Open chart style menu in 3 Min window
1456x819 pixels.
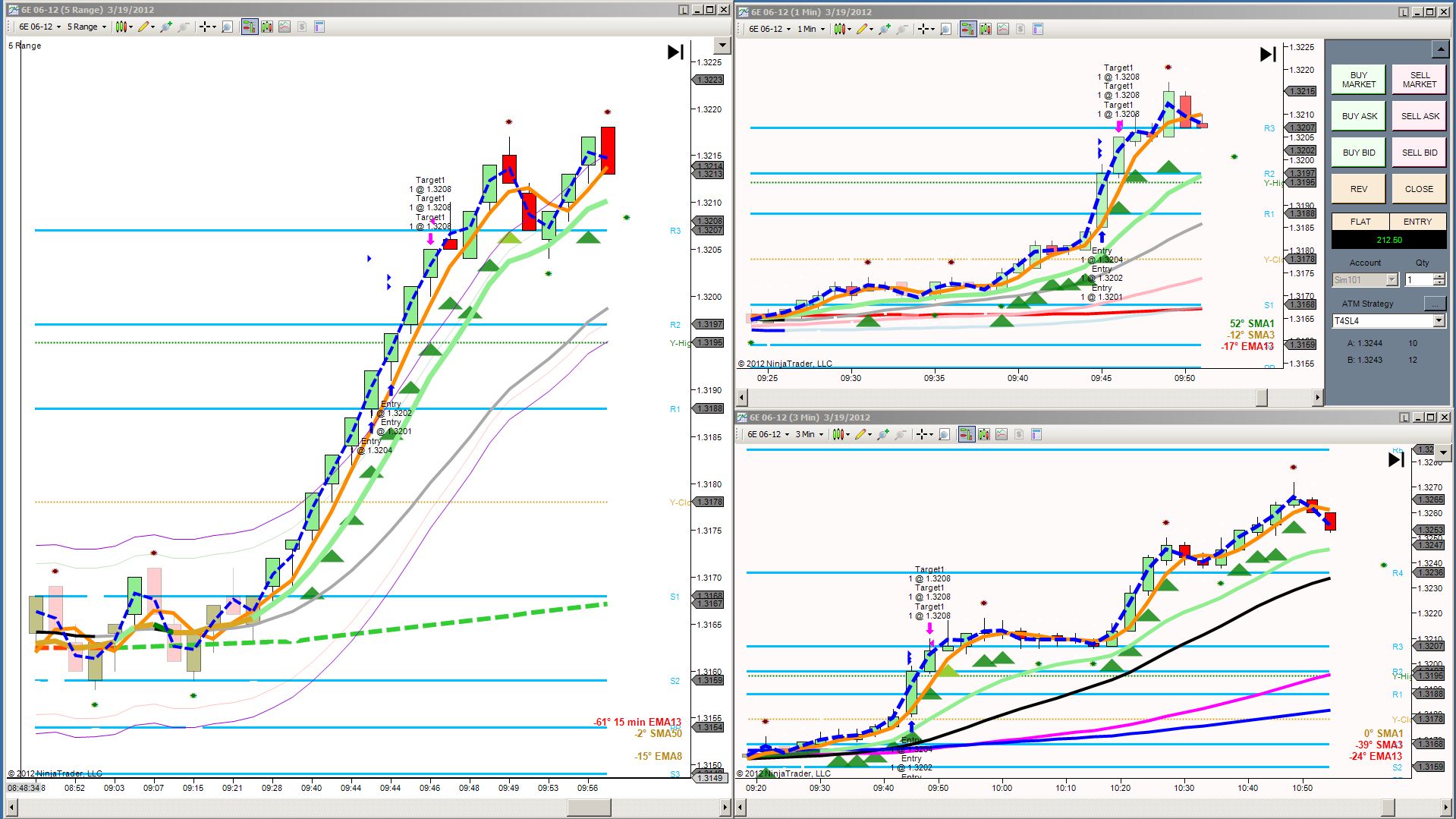click(x=840, y=434)
